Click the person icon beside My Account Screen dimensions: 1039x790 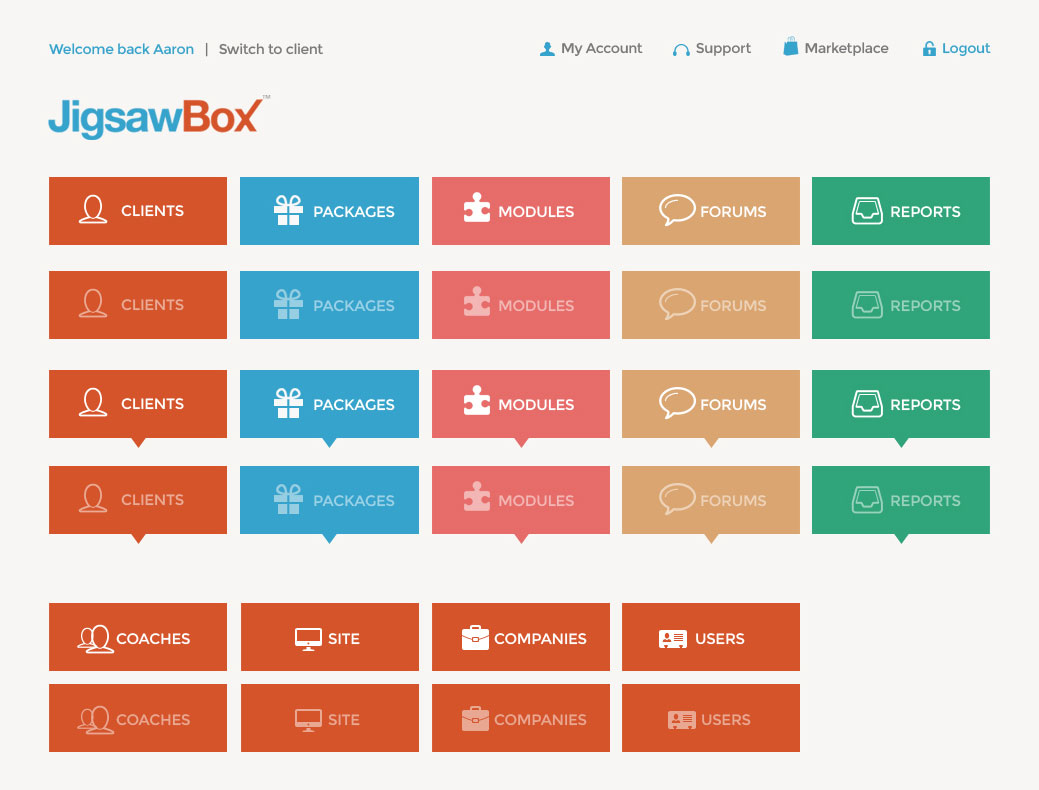[546, 49]
